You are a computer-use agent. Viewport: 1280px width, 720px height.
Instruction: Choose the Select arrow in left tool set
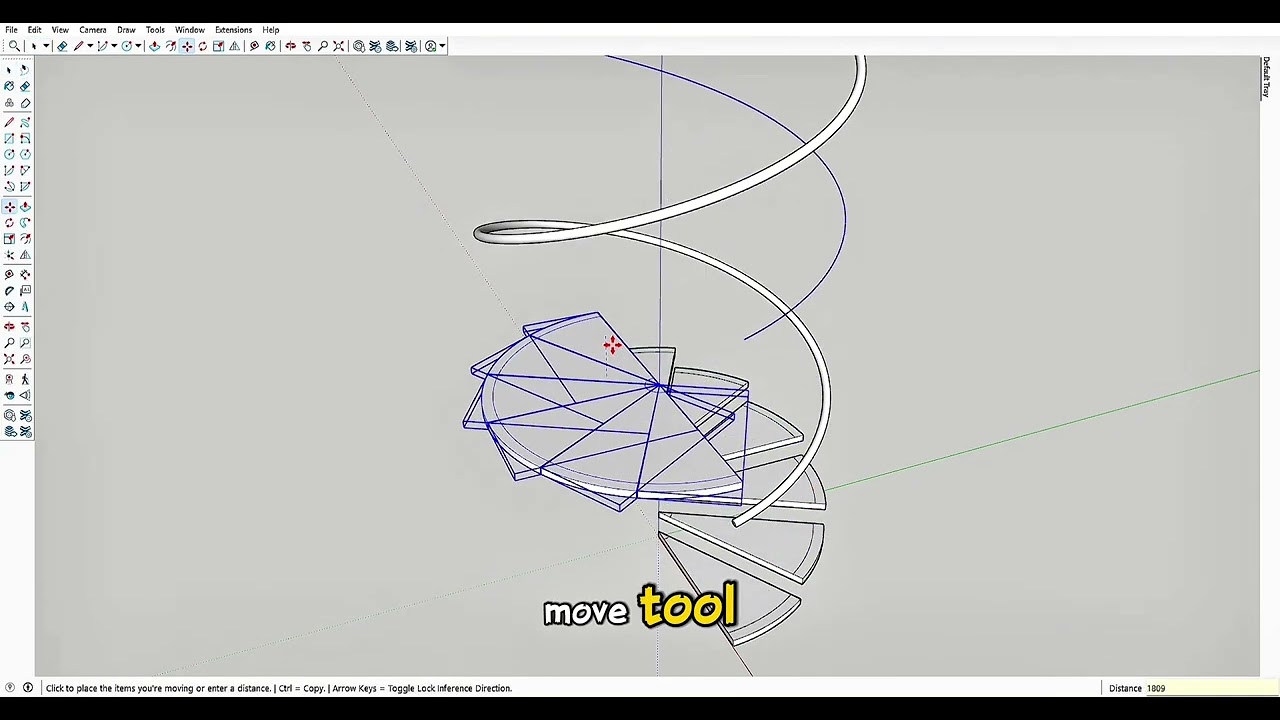pyautogui.click(x=9, y=69)
